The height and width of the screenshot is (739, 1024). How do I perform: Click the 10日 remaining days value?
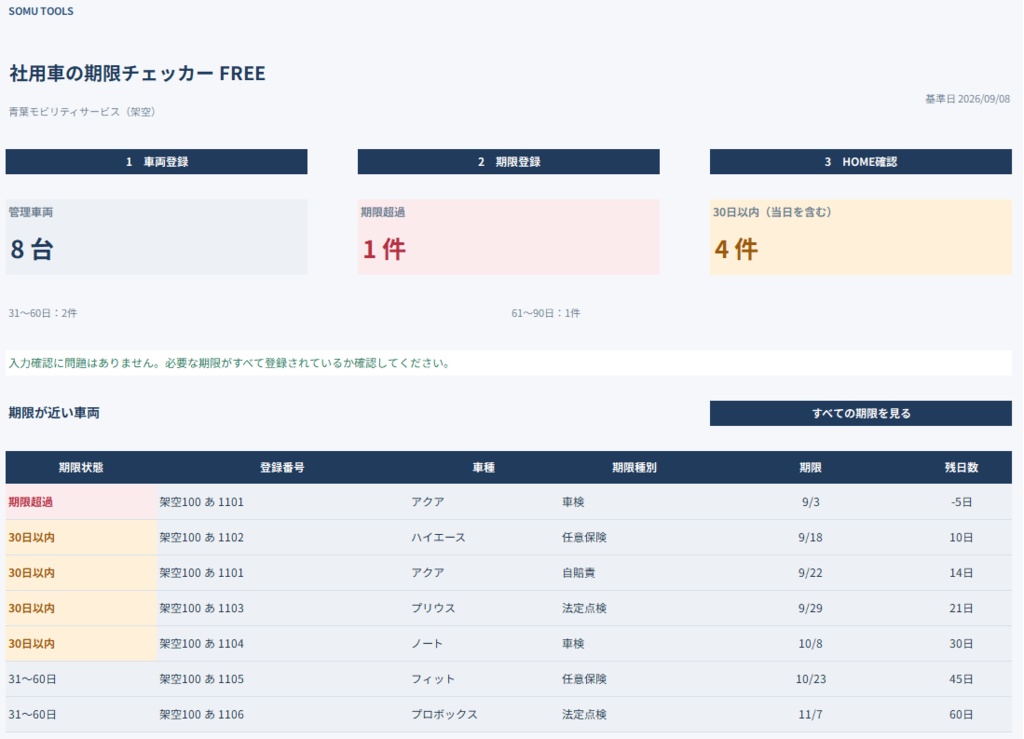pos(961,537)
